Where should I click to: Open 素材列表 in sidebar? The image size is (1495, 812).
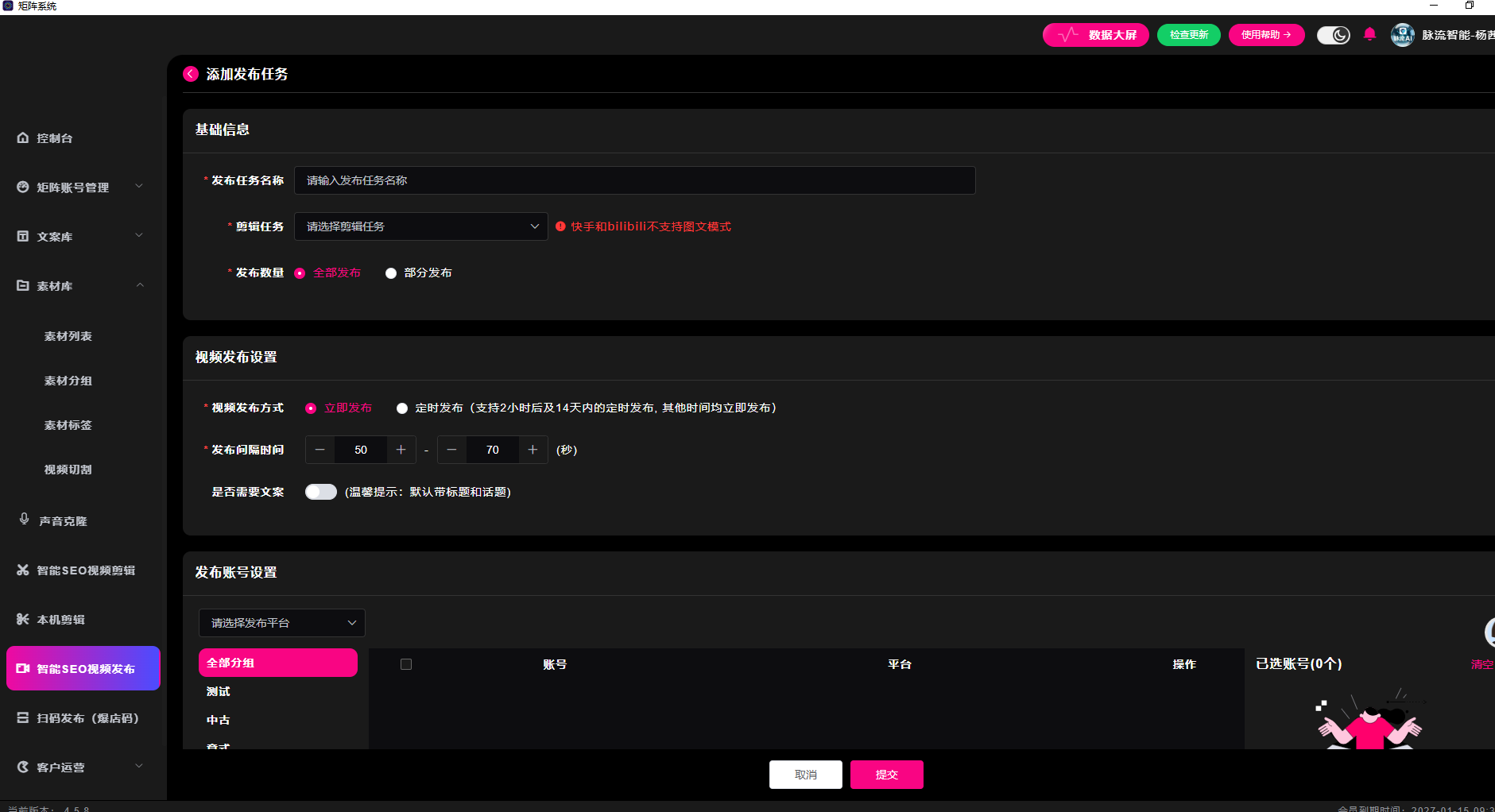[x=68, y=336]
